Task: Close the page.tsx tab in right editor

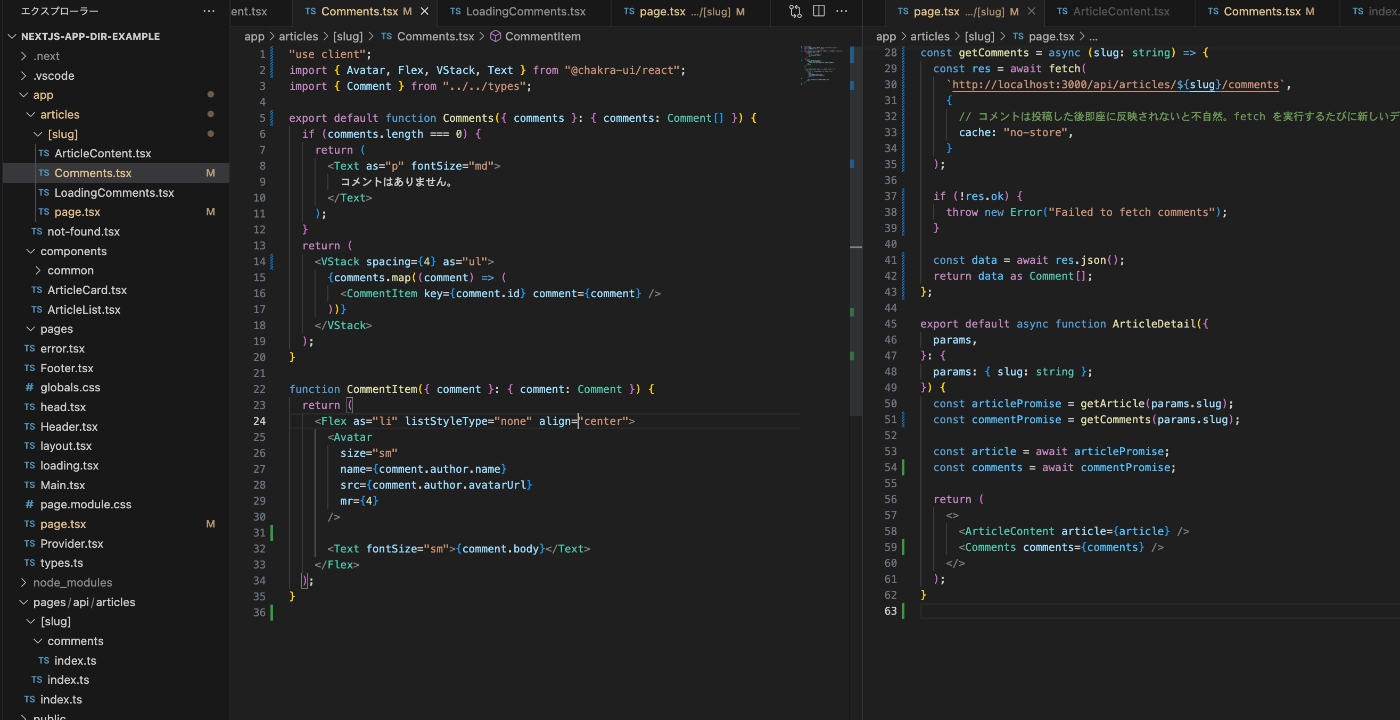Action: click(1031, 12)
